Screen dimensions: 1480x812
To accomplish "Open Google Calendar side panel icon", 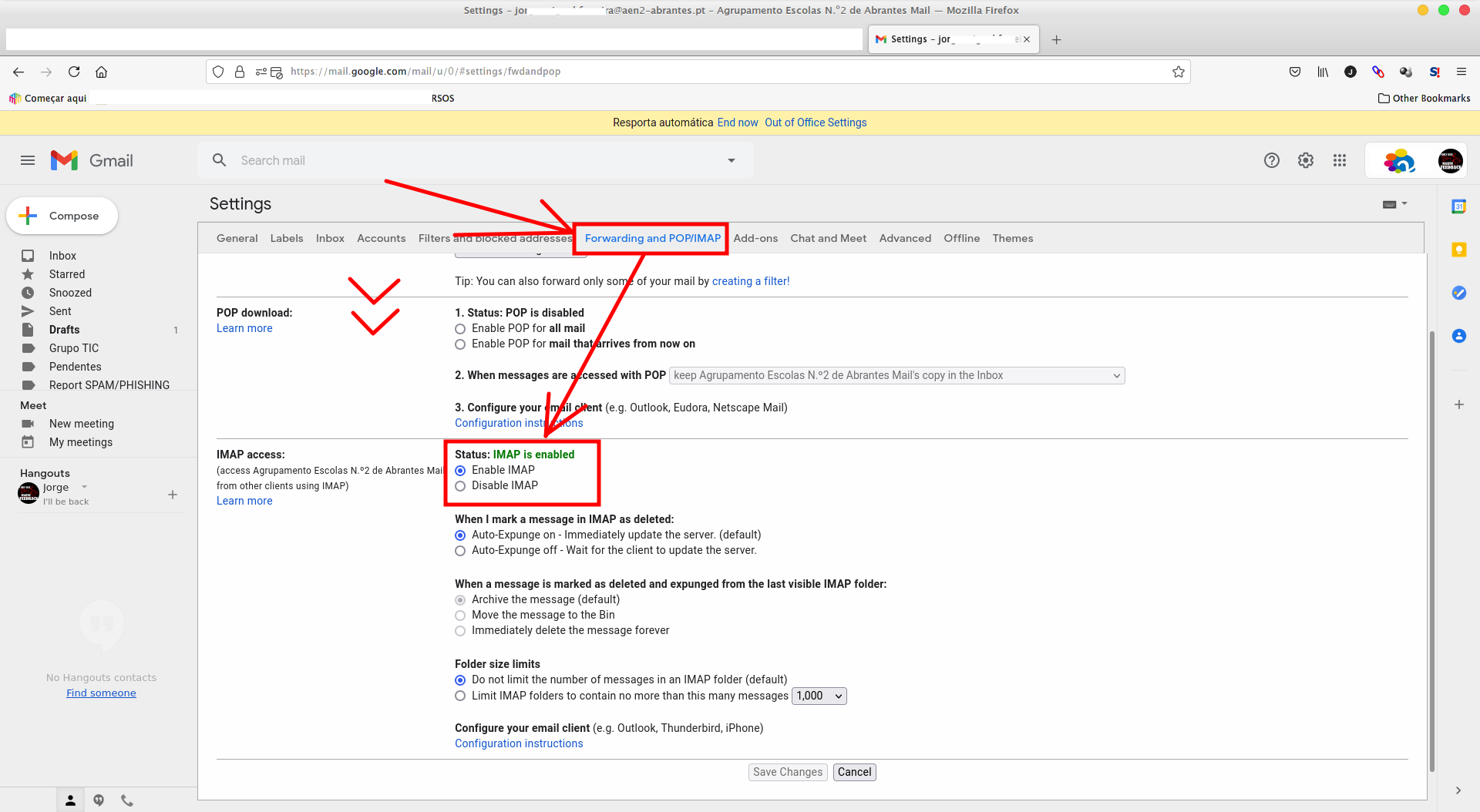I will point(1458,206).
